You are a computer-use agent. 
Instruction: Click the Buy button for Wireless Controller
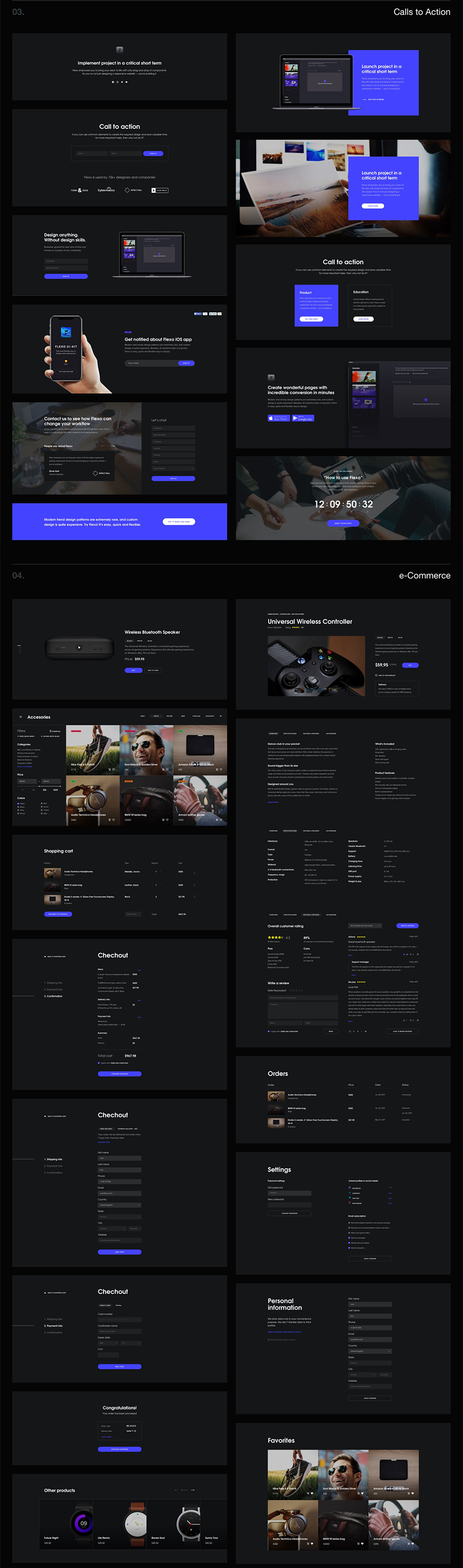411,666
